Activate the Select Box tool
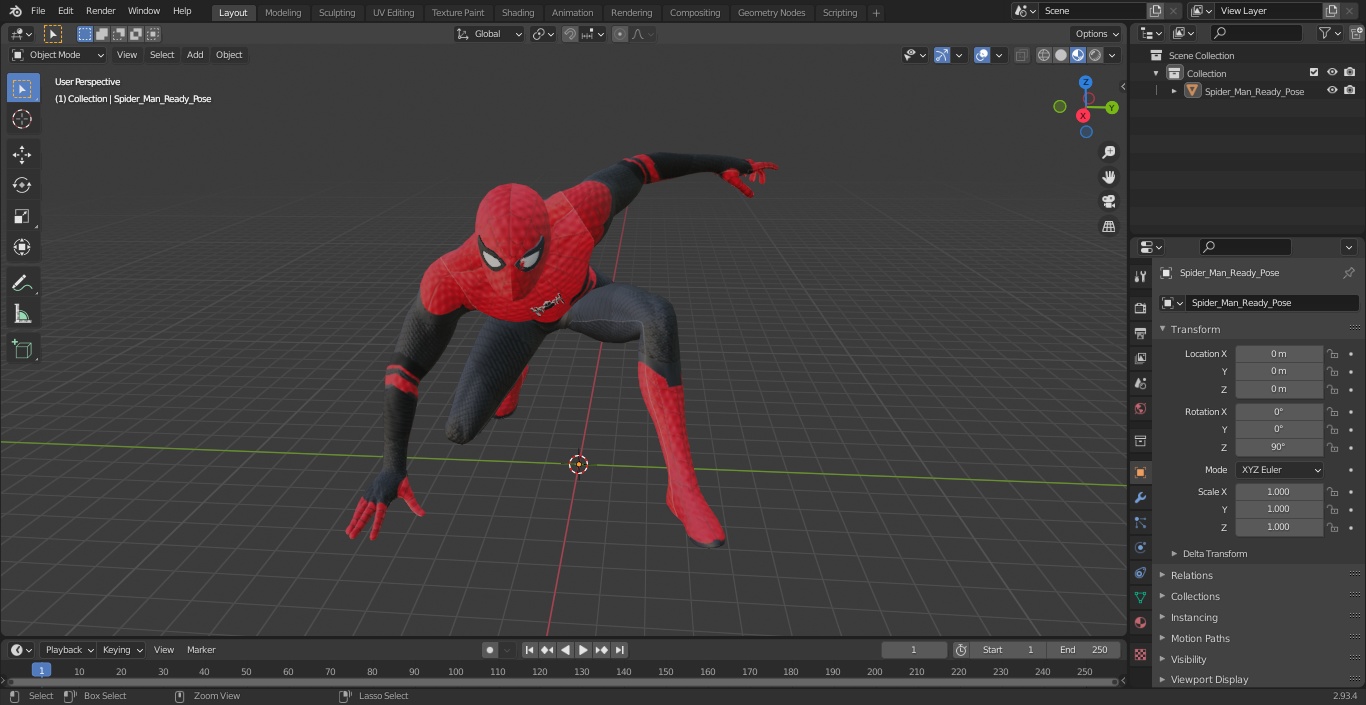The width and height of the screenshot is (1366, 705). point(22,88)
